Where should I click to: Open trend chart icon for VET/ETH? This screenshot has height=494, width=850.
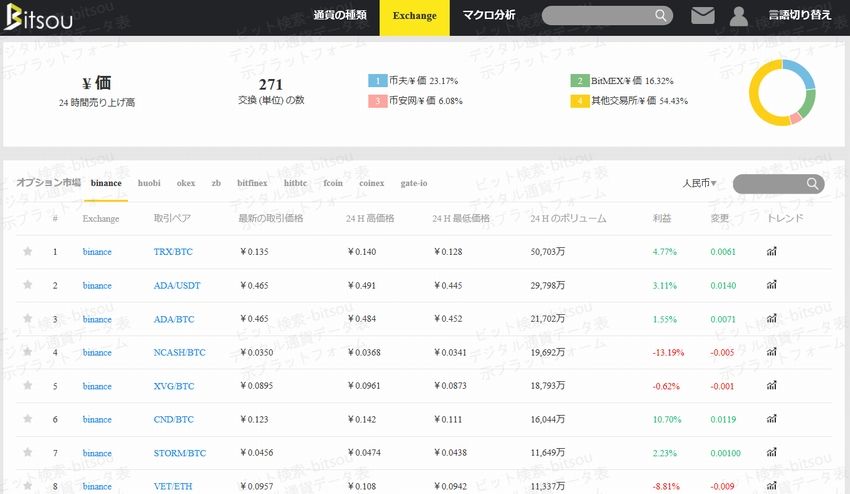click(771, 486)
